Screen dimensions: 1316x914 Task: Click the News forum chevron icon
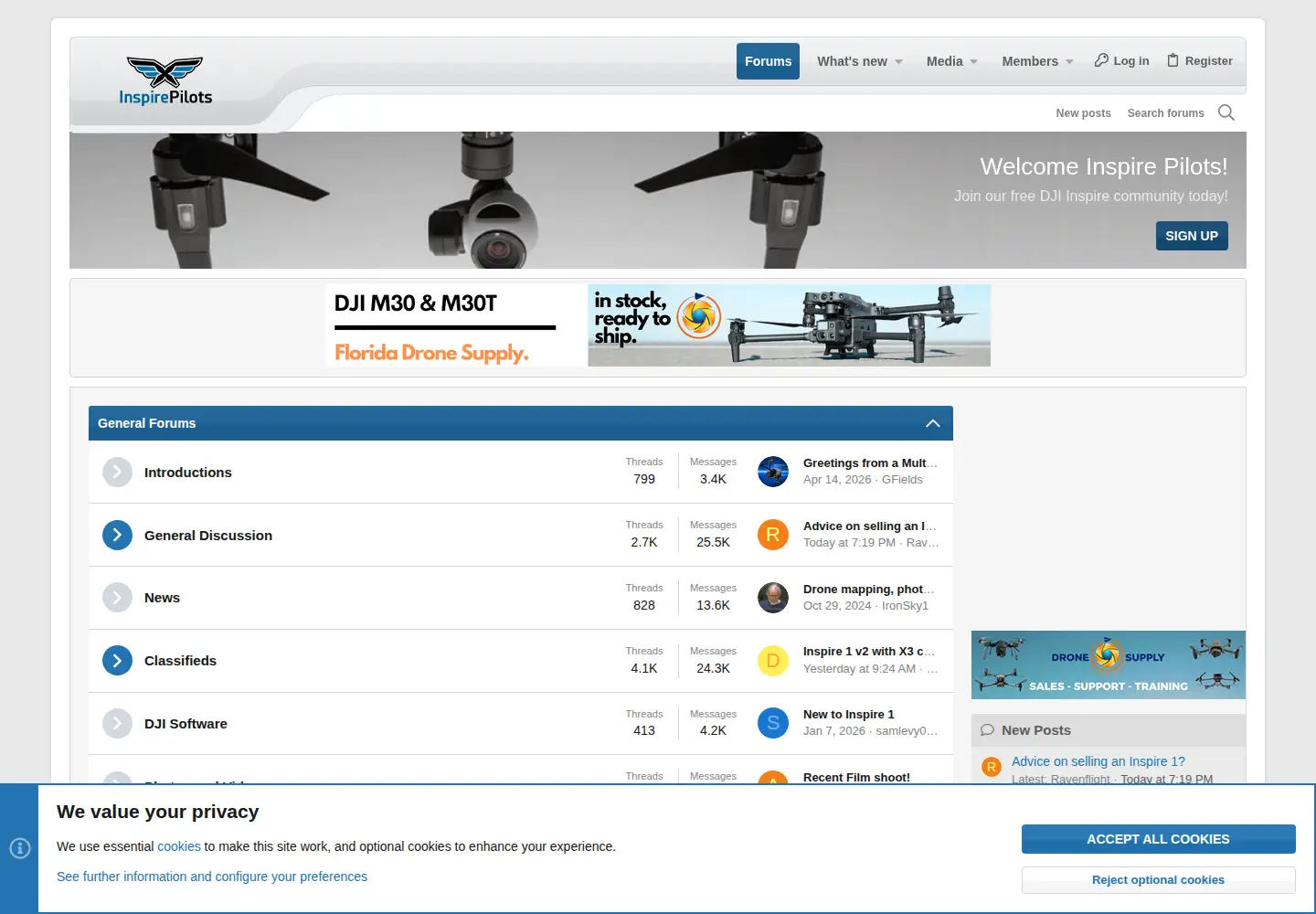pyautogui.click(x=117, y=598)
